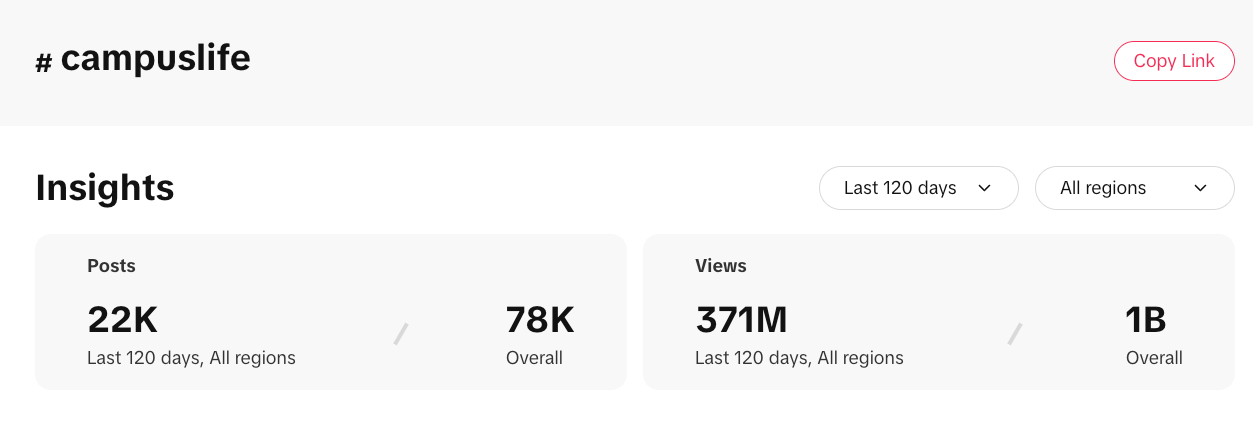Click the Copy Link button
The height and width of the screenshot is (425, 1253).
1174,61
